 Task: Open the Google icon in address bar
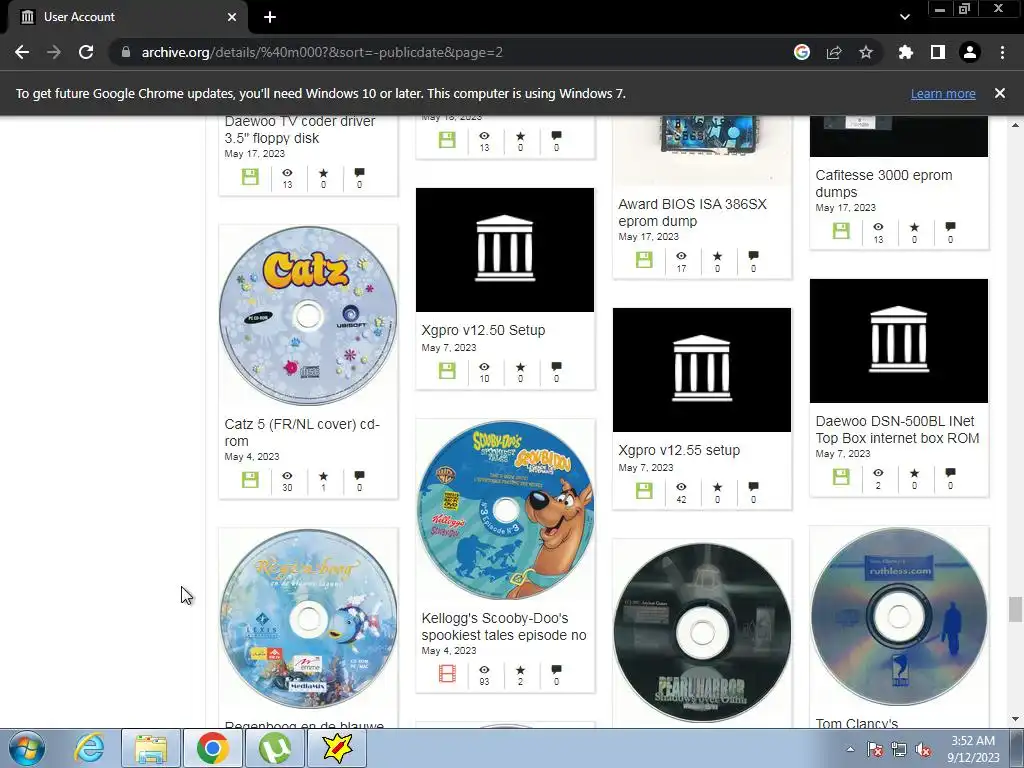point(802,52)
